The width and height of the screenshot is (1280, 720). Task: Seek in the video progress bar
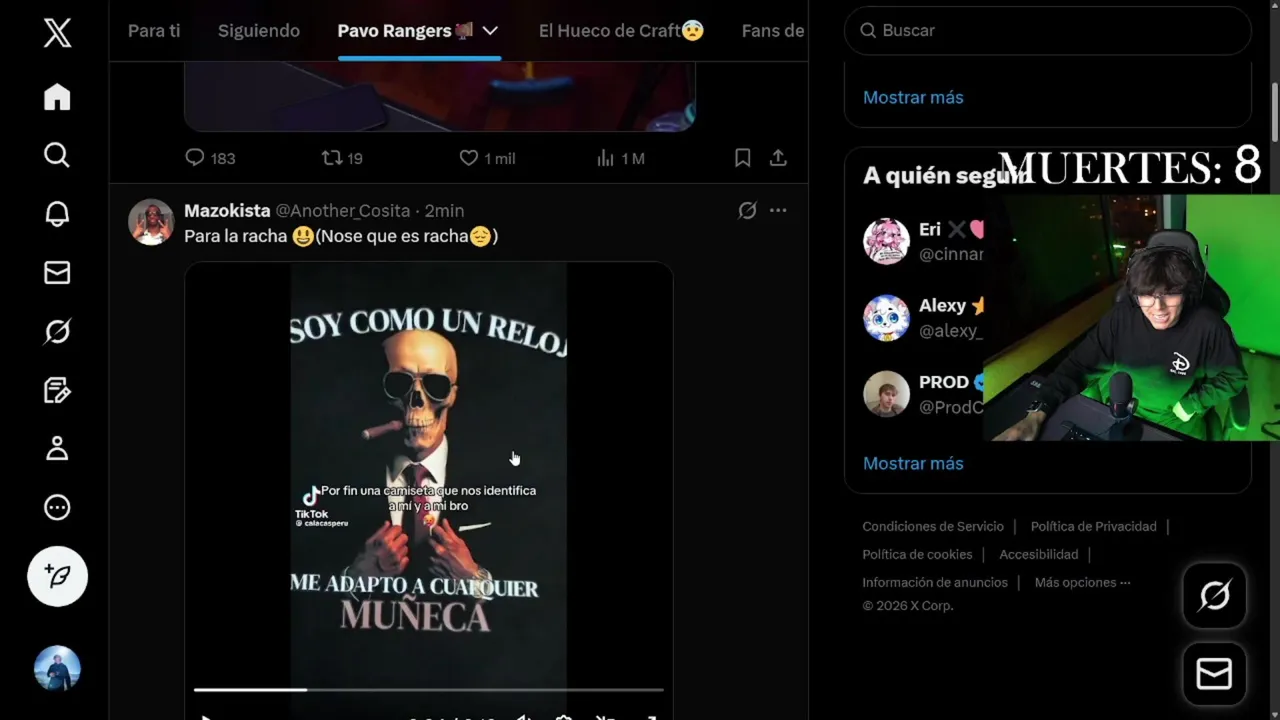428,689
